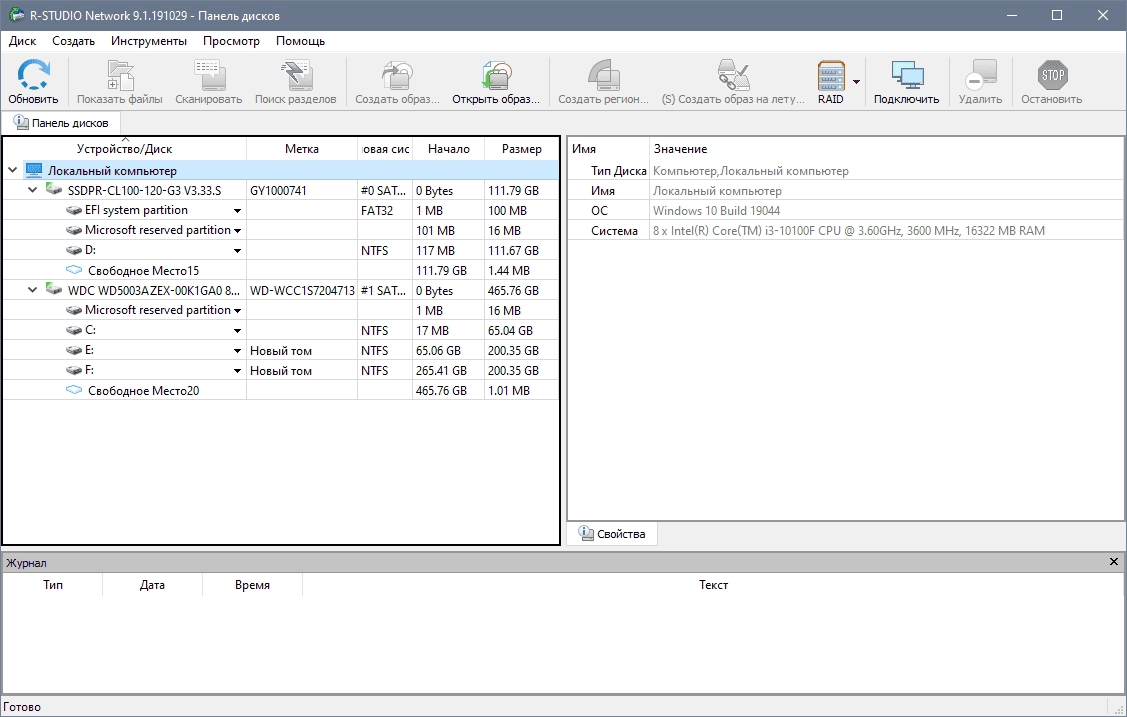Open the RAID dropdown arrow

tap(856, 82)
